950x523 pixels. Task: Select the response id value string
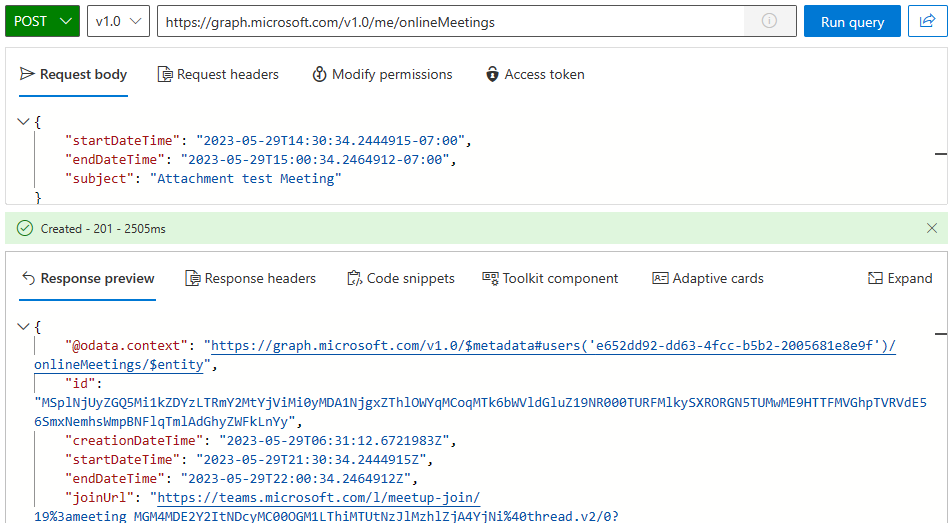click(x=480, y=412)
